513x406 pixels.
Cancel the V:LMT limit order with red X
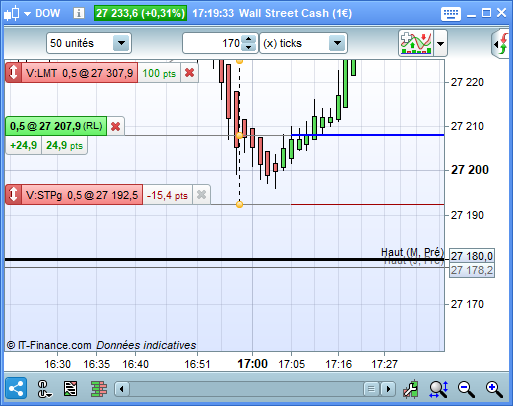pos(189,73)
